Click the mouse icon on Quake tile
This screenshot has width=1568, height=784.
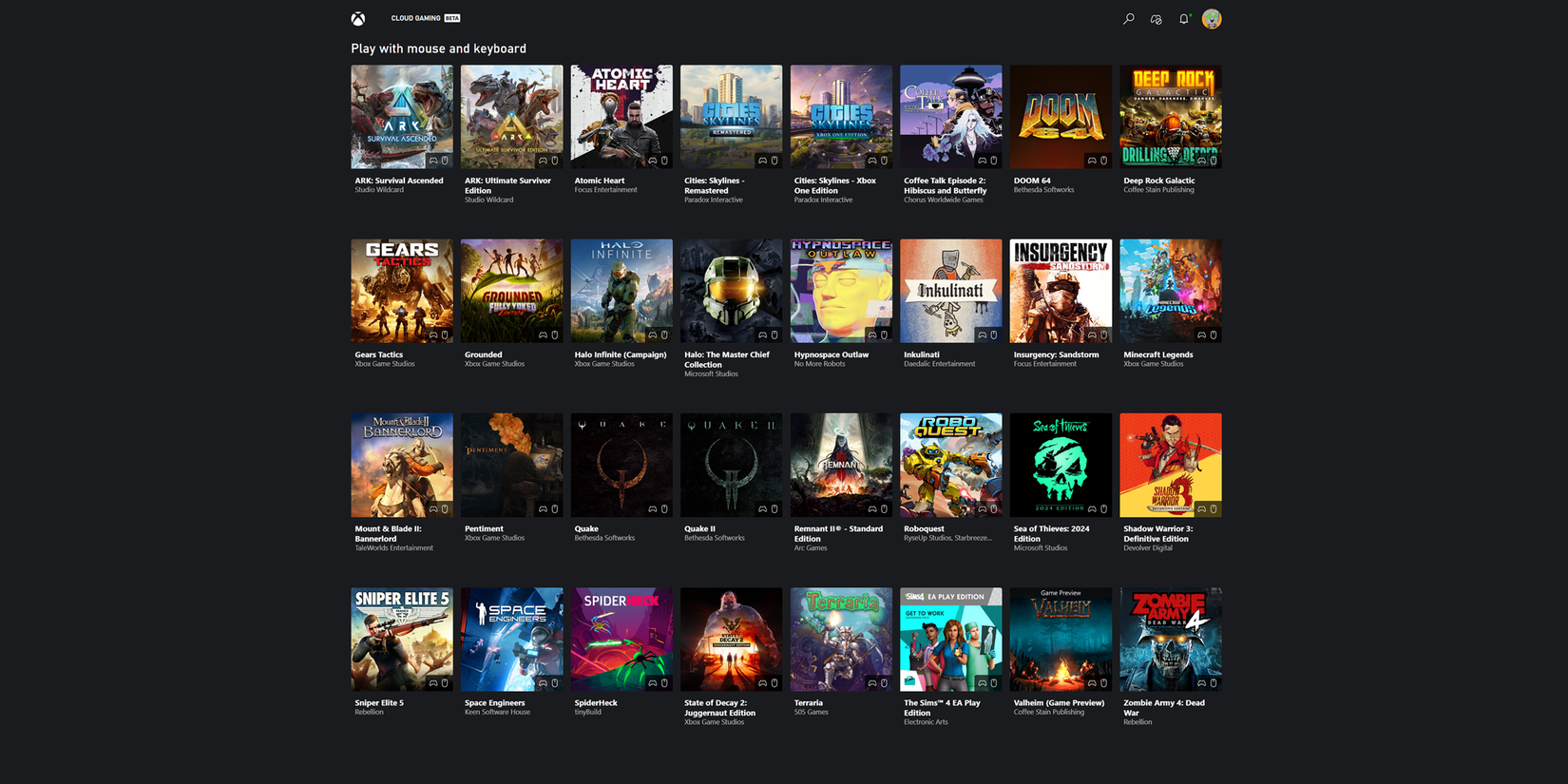(x=664, y=509)
